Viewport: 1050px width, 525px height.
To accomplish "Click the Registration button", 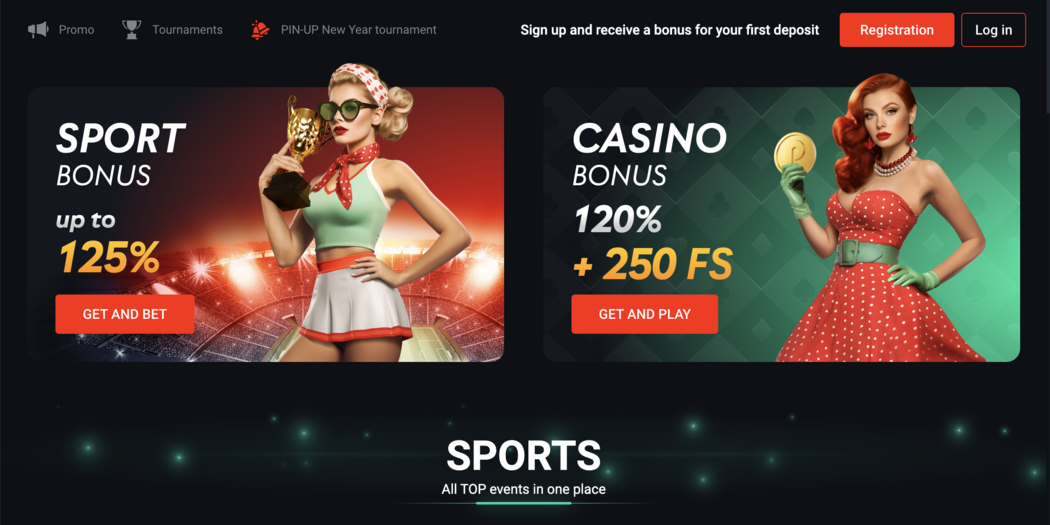I will (x=897, y=30).
